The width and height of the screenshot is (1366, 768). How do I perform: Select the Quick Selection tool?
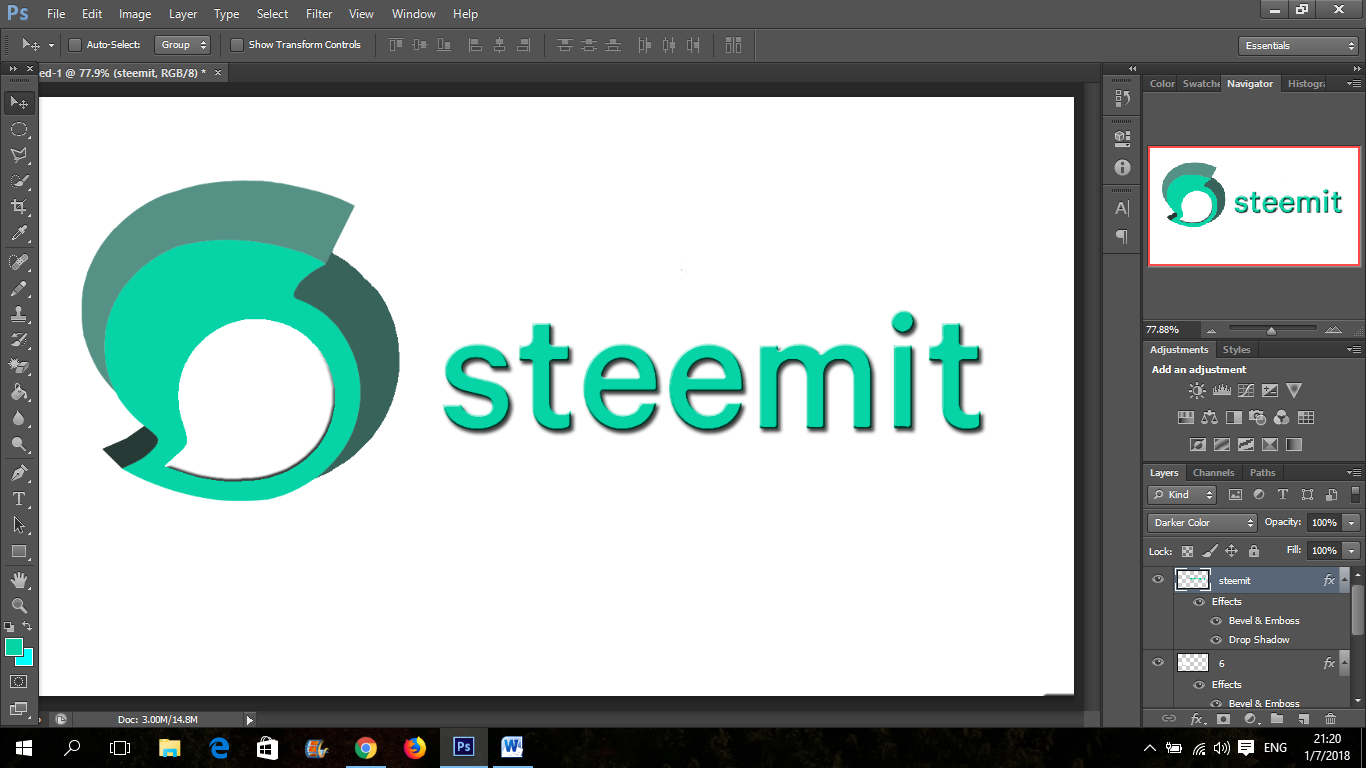coord(19,181)
